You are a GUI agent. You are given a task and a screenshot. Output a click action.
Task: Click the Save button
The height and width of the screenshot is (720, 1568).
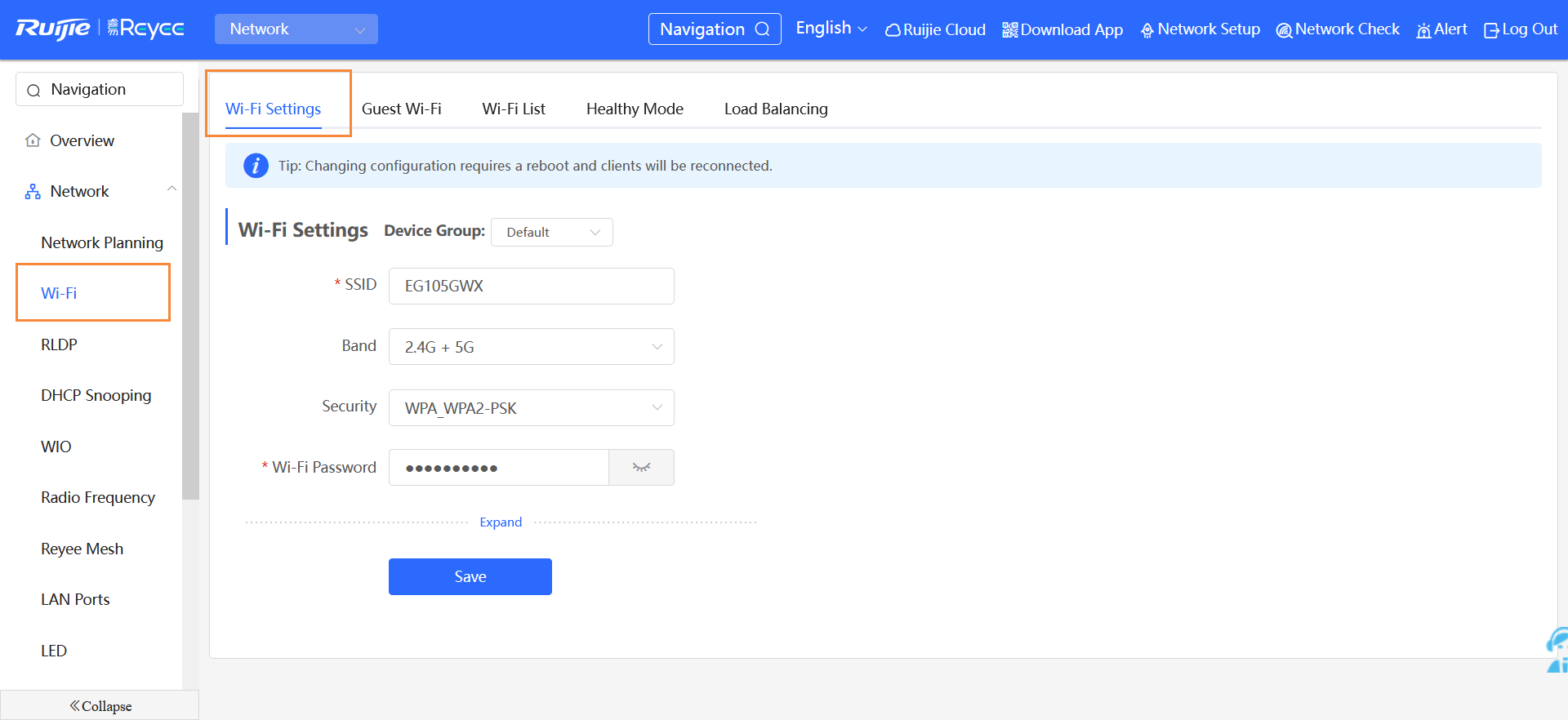470,577
